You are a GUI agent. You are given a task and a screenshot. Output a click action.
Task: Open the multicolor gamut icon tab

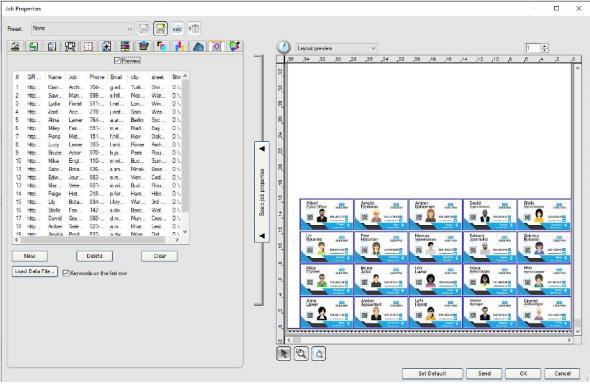coord(234,47)
